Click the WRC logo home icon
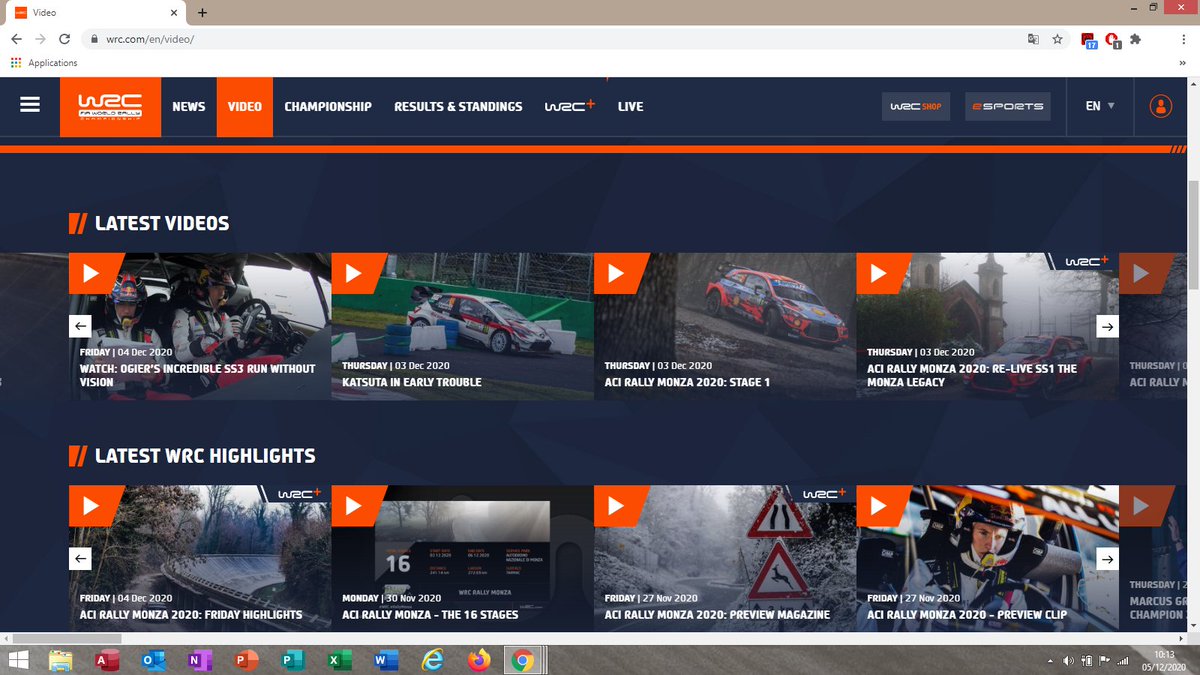Screen dimensions: 1200x675 (x=110, y=106)
